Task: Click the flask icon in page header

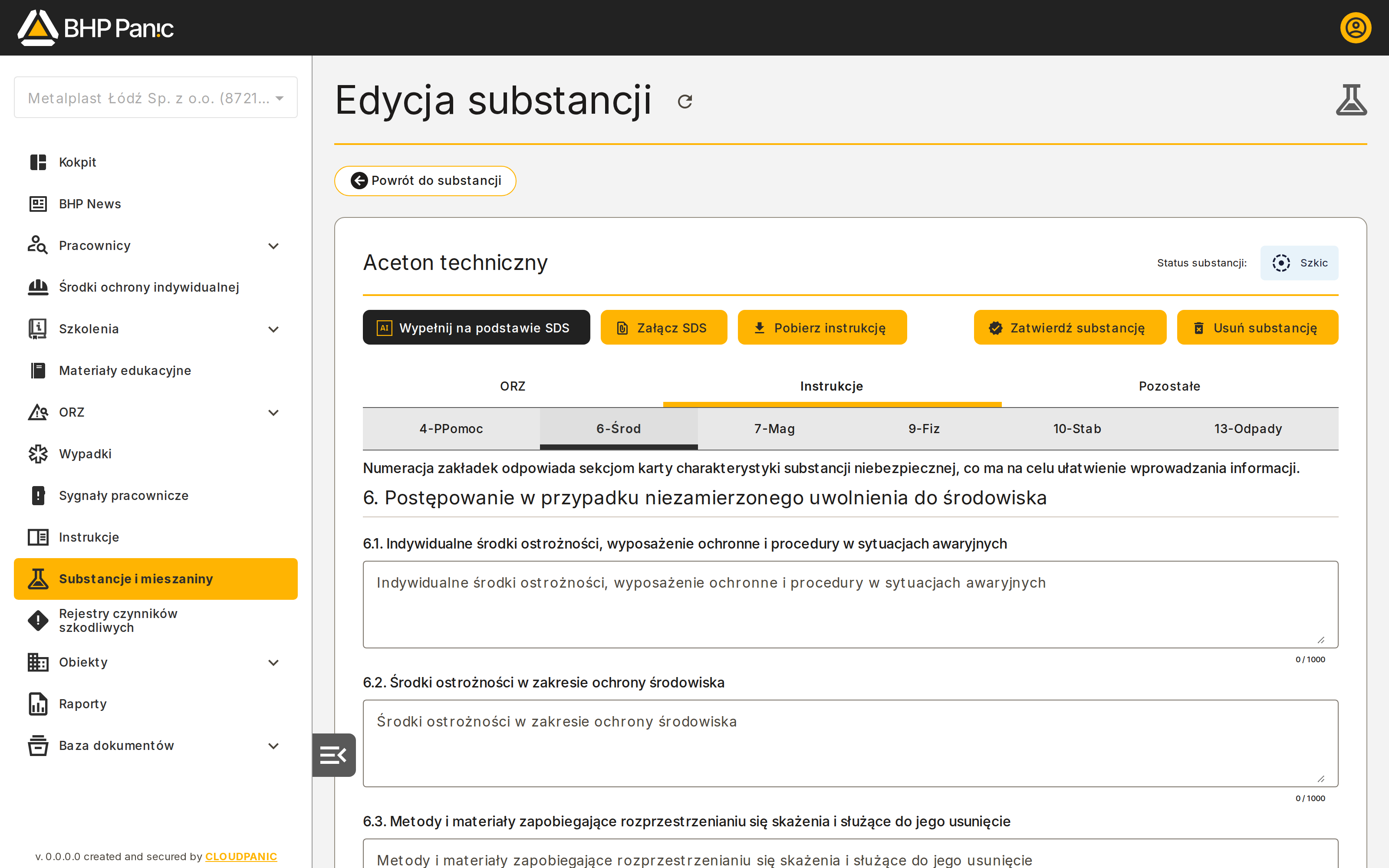Action: [x=1351, y=100]
